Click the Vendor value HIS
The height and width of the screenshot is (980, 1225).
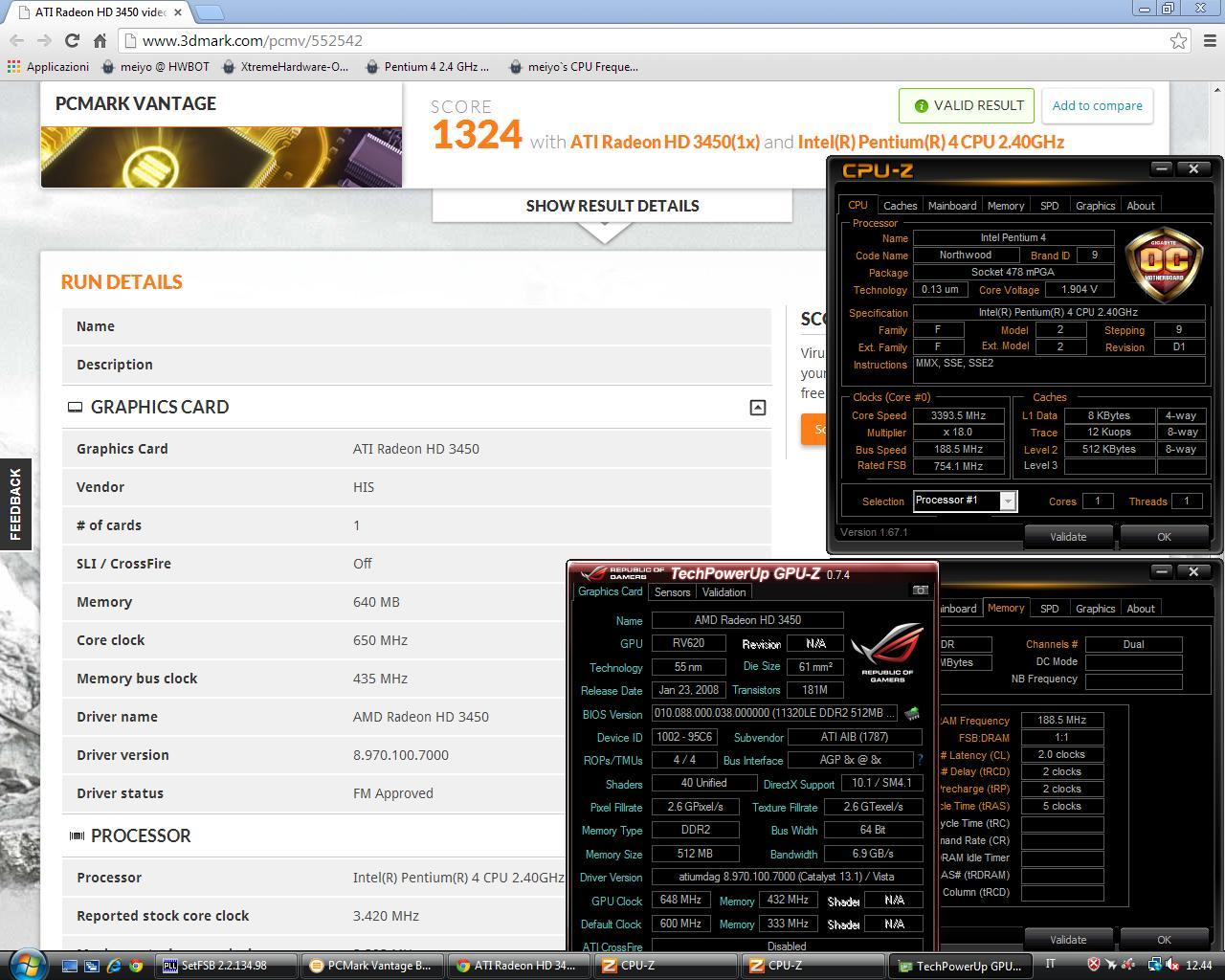(x=364, y=486)
